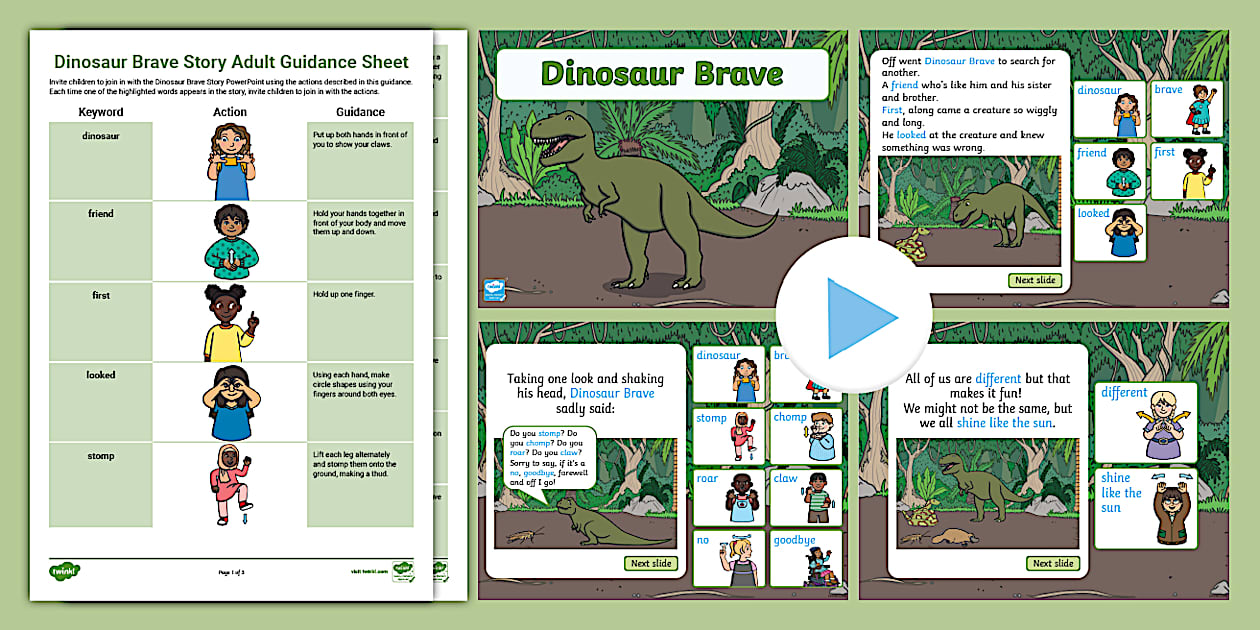
Task: Click 'Next slide' on the search slide
Action: pyautogui.click(x=1035, y=281)
